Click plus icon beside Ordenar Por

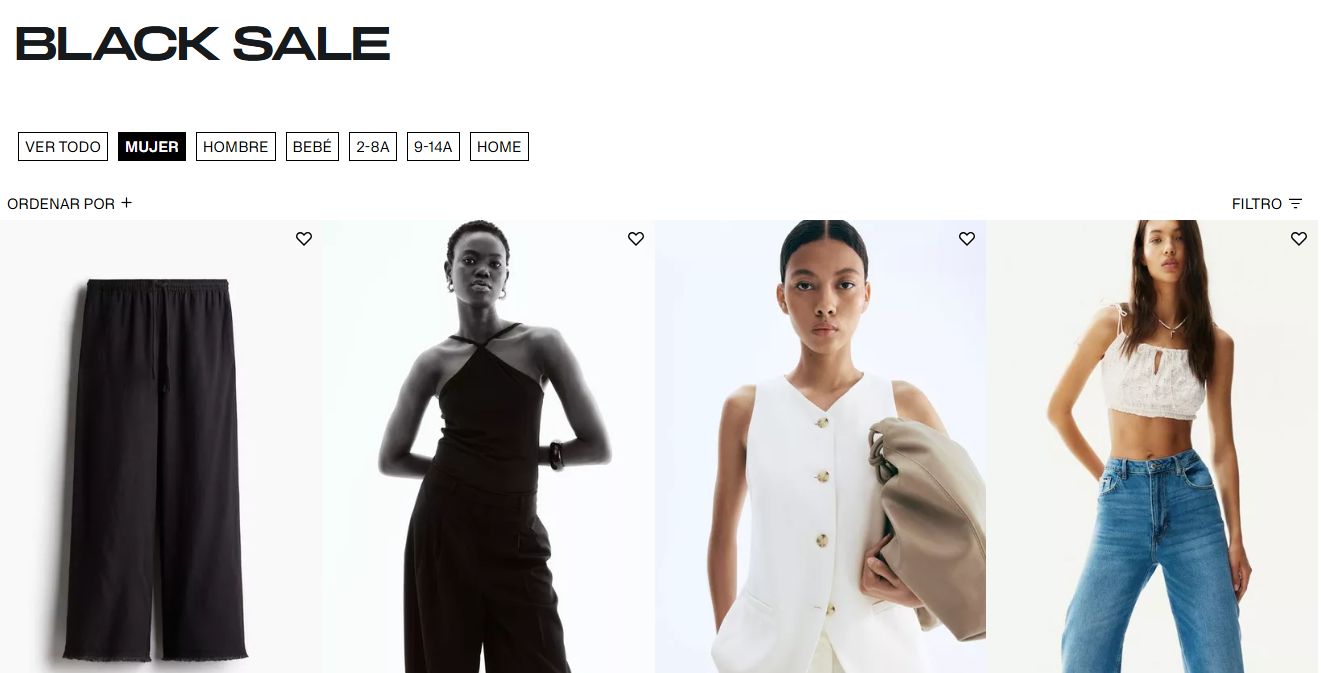[x=126, y=203]
